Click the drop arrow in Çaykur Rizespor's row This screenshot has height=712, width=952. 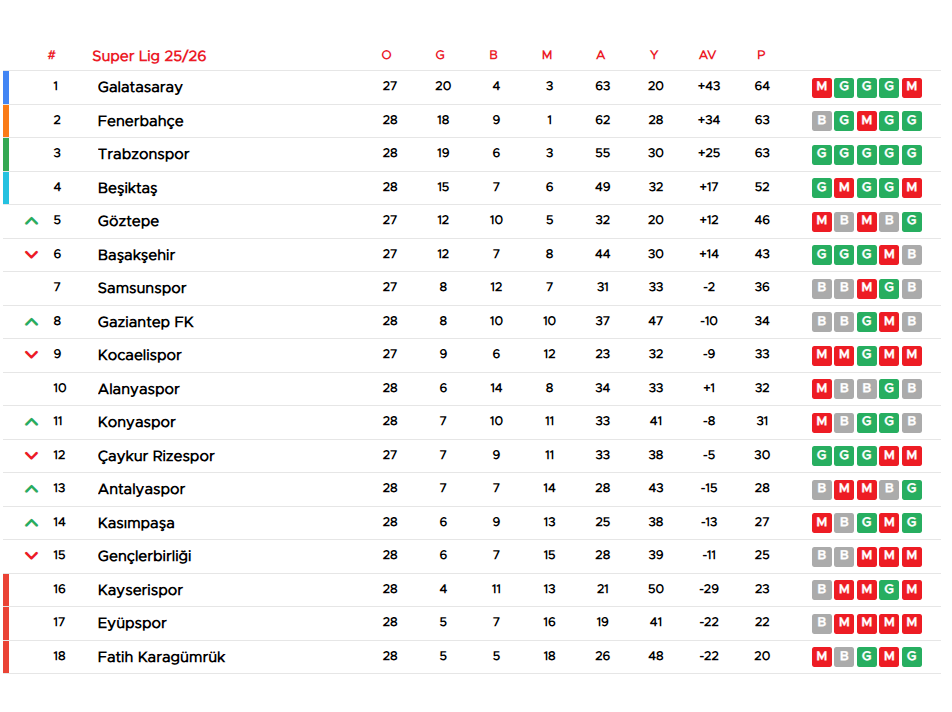[x=31, y=456]
